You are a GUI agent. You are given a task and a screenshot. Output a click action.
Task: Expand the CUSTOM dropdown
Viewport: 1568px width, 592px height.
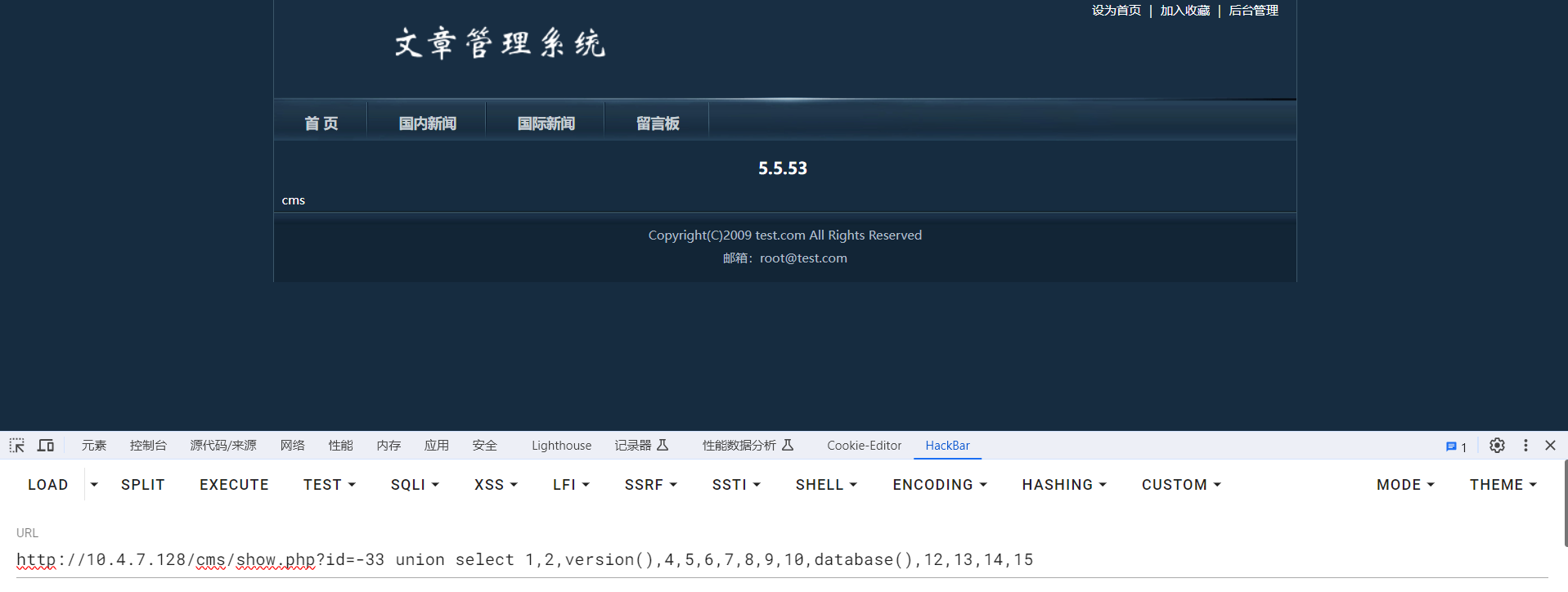[1181, 485]
